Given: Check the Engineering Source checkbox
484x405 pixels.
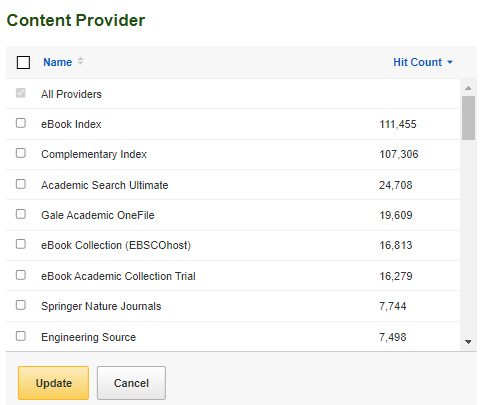Looking at the screenshot, I should (21, 336).
